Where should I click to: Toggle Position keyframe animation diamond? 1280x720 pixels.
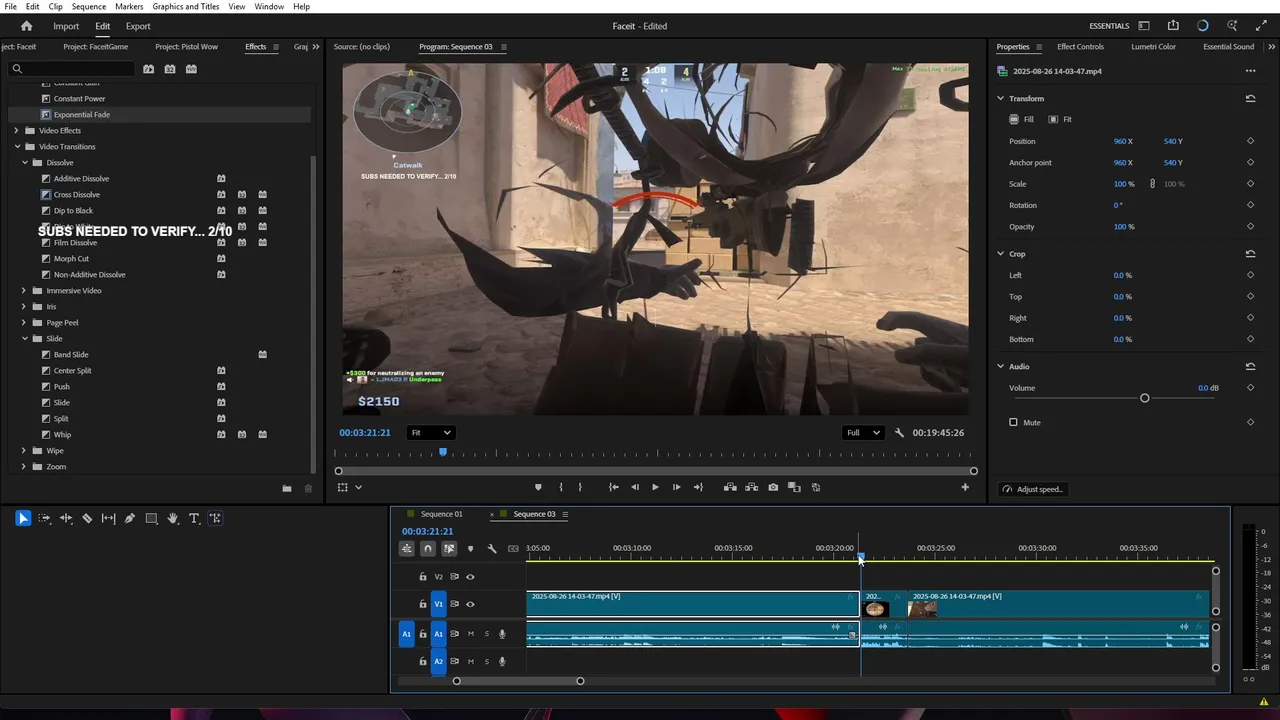click(x=1250, y=141)
